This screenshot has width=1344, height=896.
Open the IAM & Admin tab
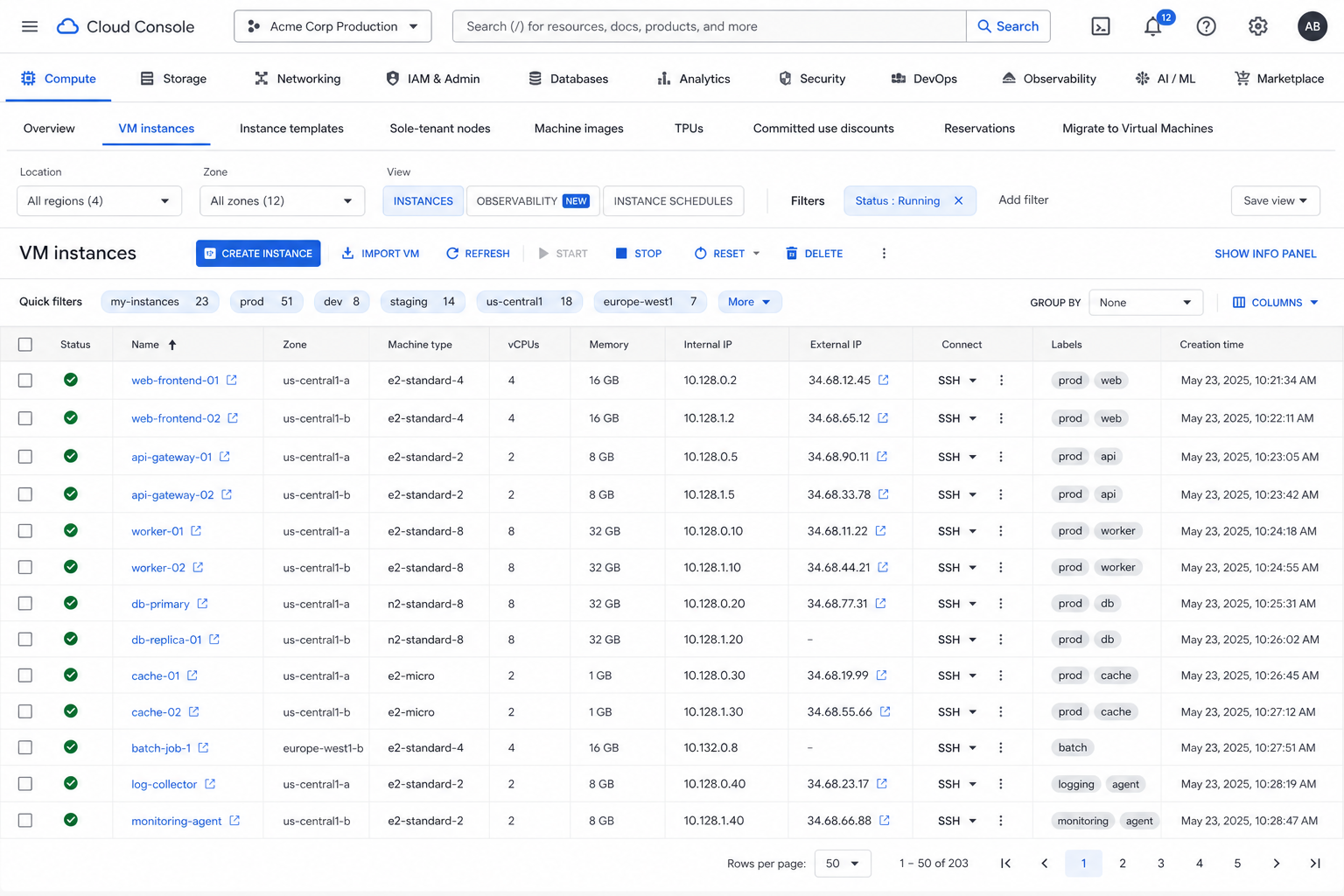point(433,79)
